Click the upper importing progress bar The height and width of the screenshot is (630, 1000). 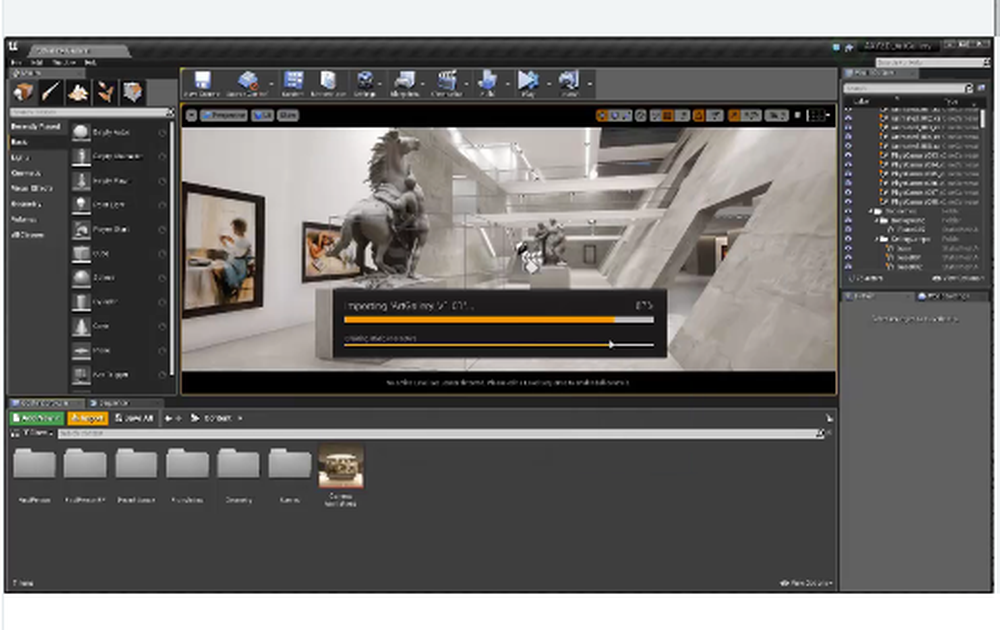(499, 319)
